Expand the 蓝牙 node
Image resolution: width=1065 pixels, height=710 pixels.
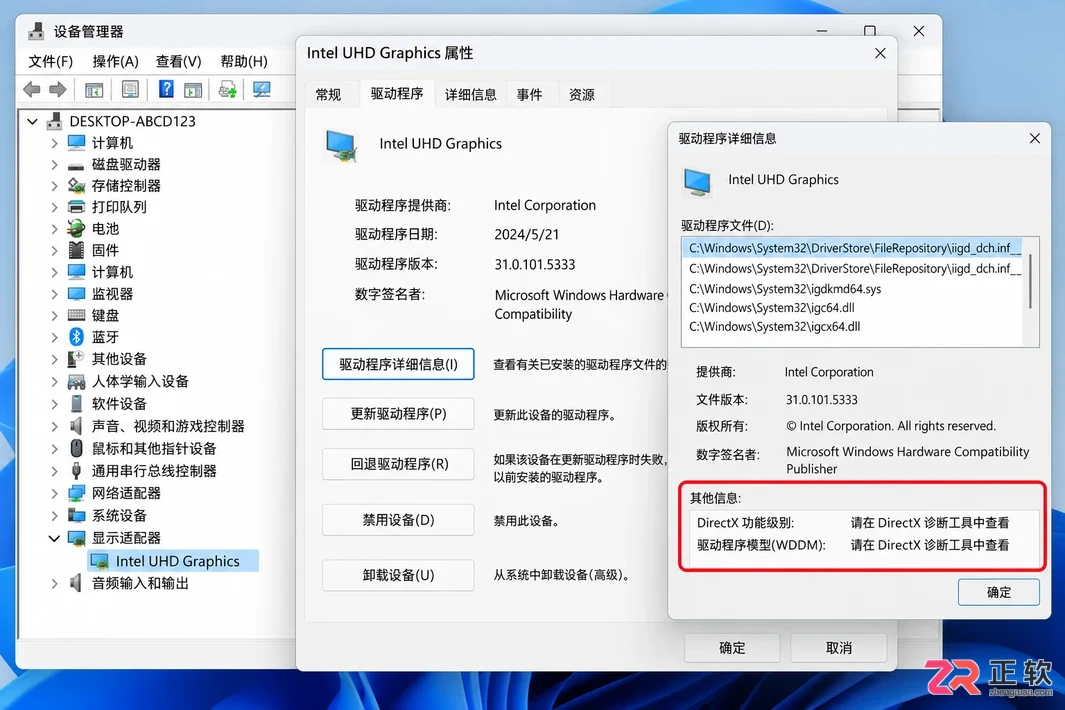pos(54,337)
